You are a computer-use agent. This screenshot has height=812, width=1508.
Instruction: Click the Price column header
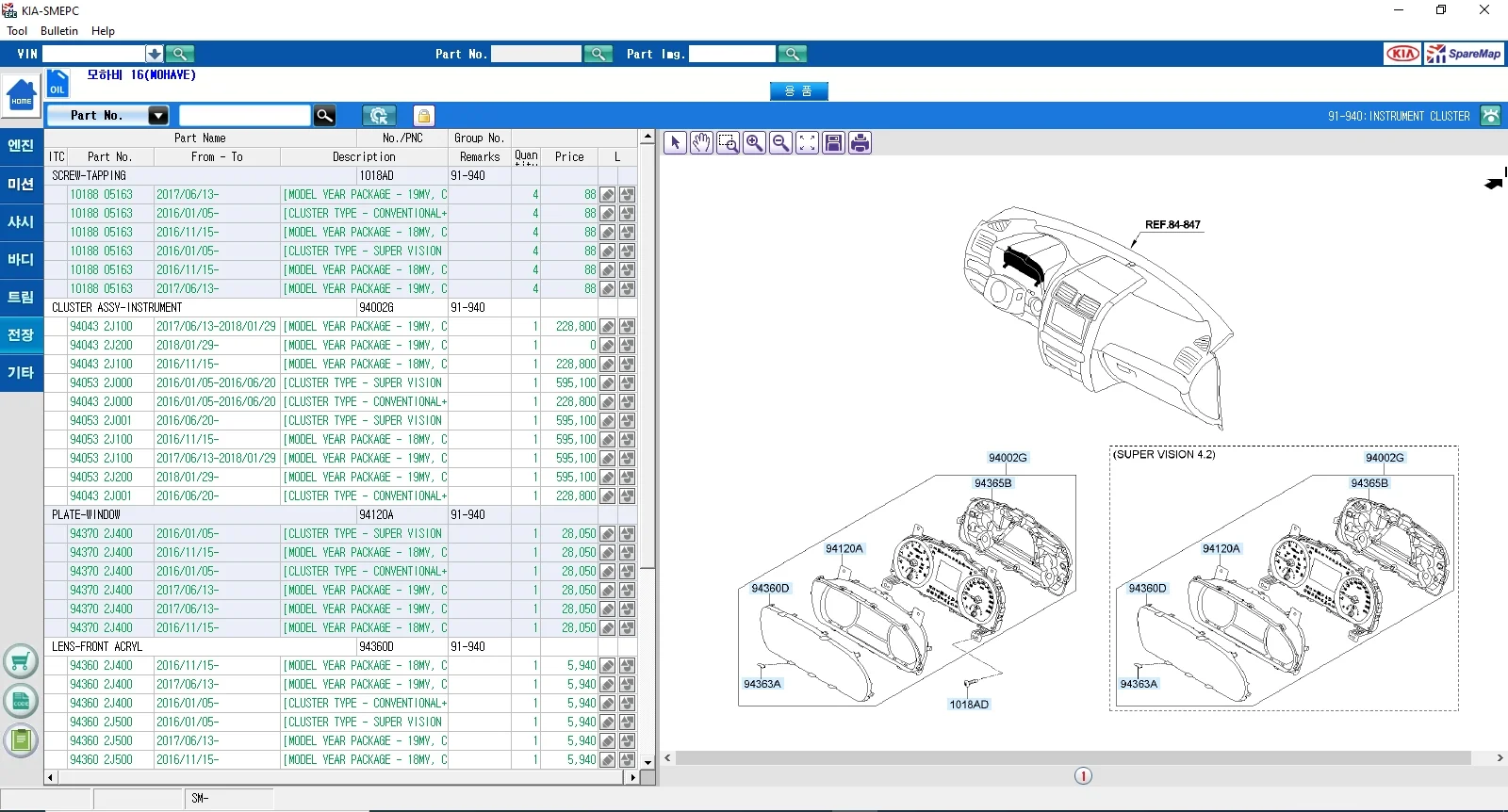569,156
